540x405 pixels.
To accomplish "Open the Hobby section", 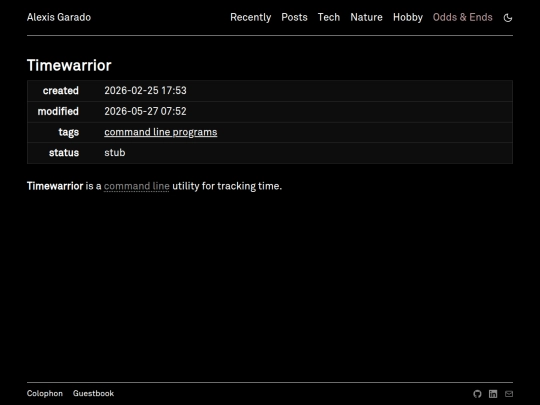I will coord(408,17).
